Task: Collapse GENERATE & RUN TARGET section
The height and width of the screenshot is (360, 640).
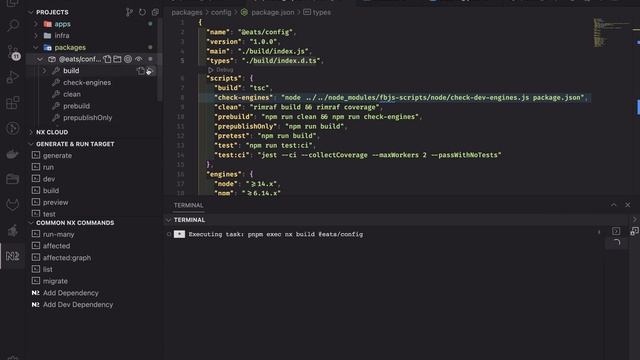Action: pos(31,144)
